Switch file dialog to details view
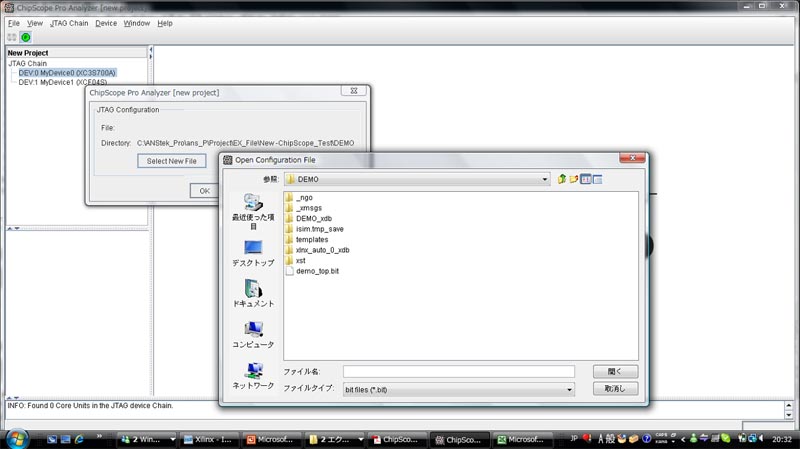The image size is (800, 449). tap(597, 179)
